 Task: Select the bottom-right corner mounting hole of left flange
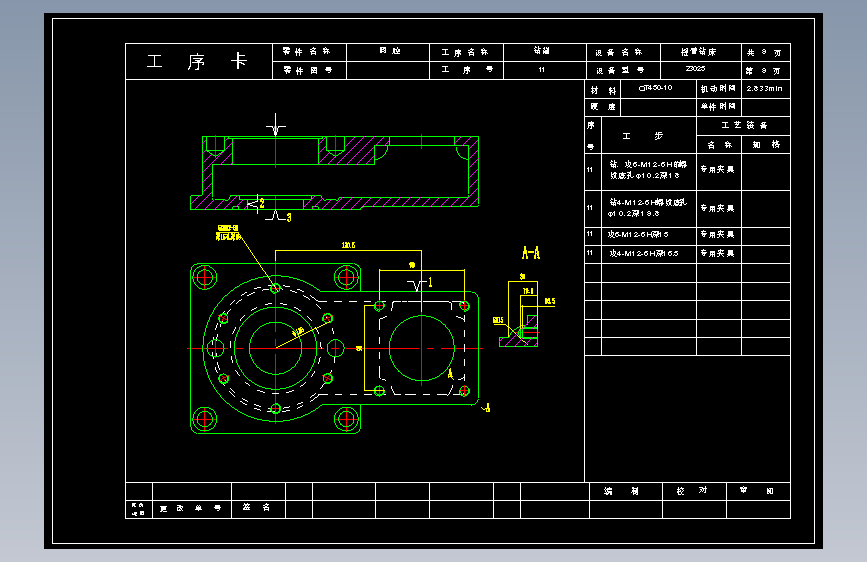pyautogui.click(x=347, y=419)
